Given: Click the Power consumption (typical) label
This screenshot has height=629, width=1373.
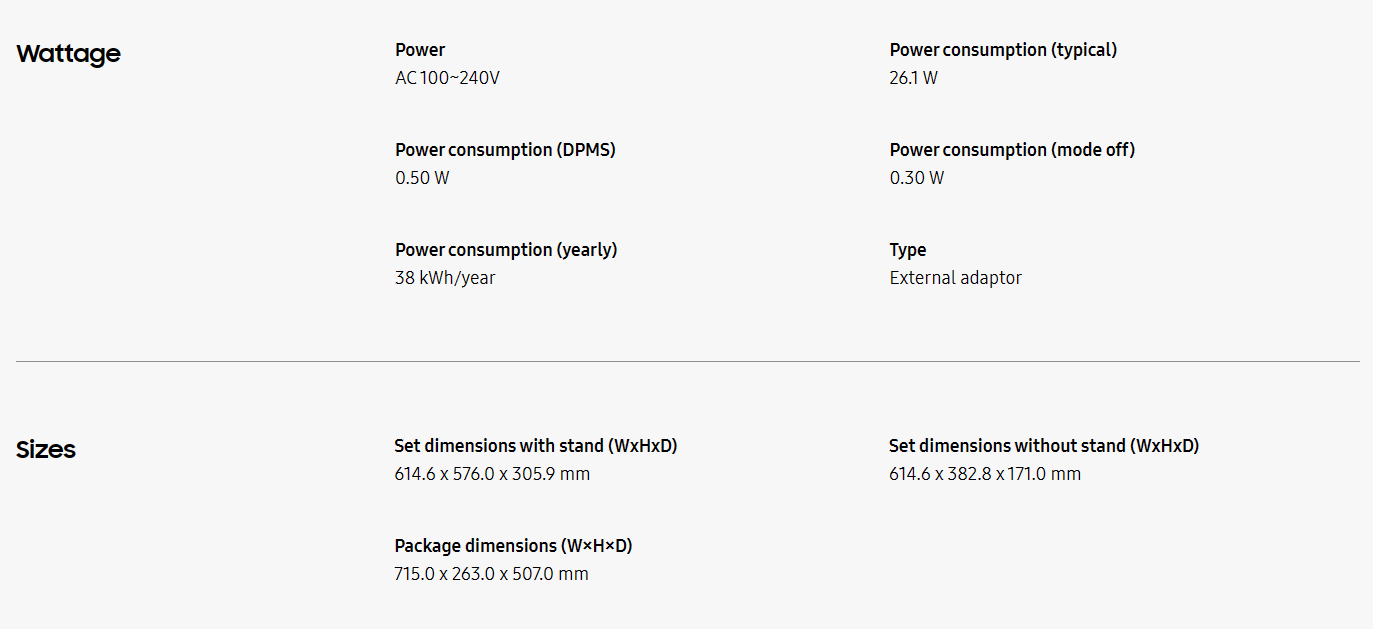Looking at the screenshot, I should coord(1003,50).
